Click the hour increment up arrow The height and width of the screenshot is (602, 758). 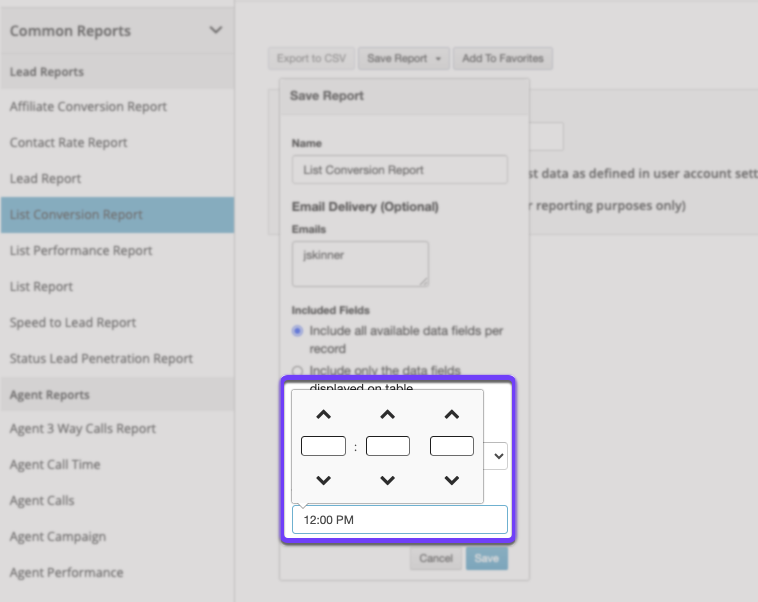click(323, 415)
